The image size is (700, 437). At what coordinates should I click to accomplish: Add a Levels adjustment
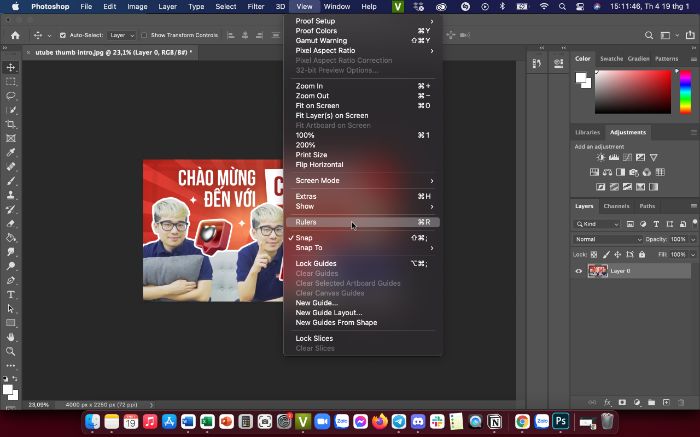point(614,158)
